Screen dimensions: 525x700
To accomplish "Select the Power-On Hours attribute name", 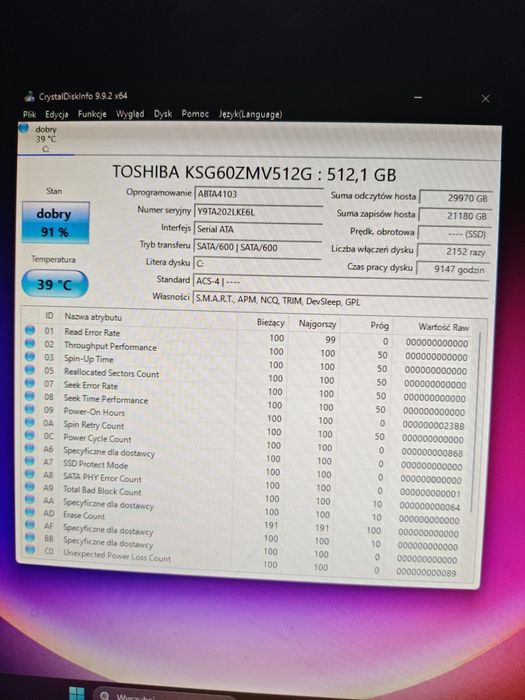I will point(94,412).
